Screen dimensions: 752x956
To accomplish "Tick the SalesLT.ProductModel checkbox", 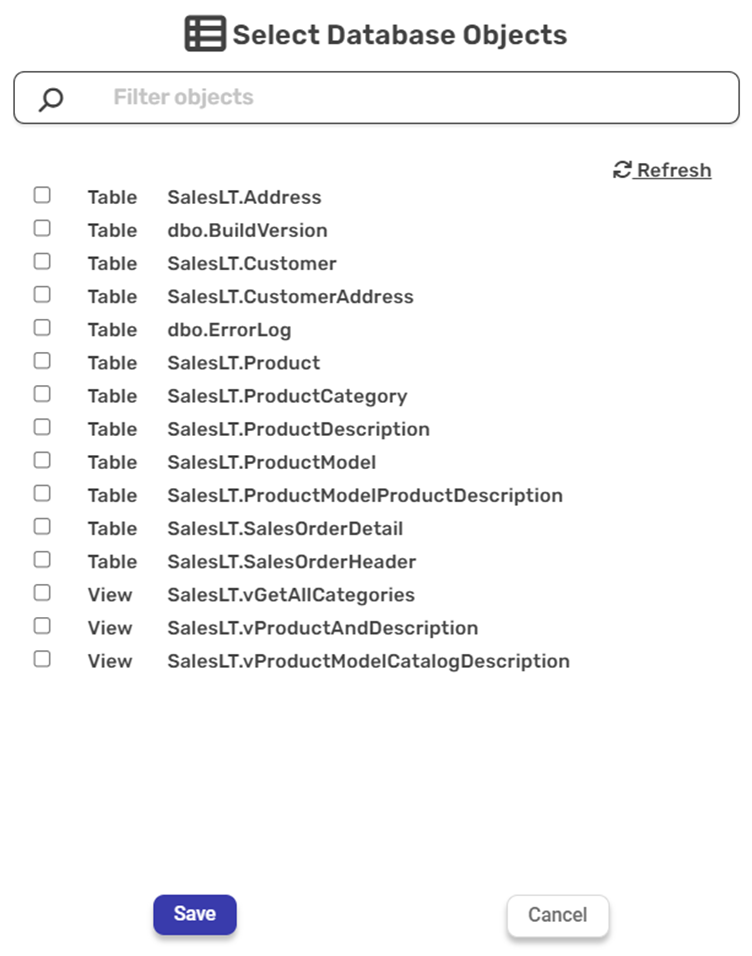I will click(42, 460).
